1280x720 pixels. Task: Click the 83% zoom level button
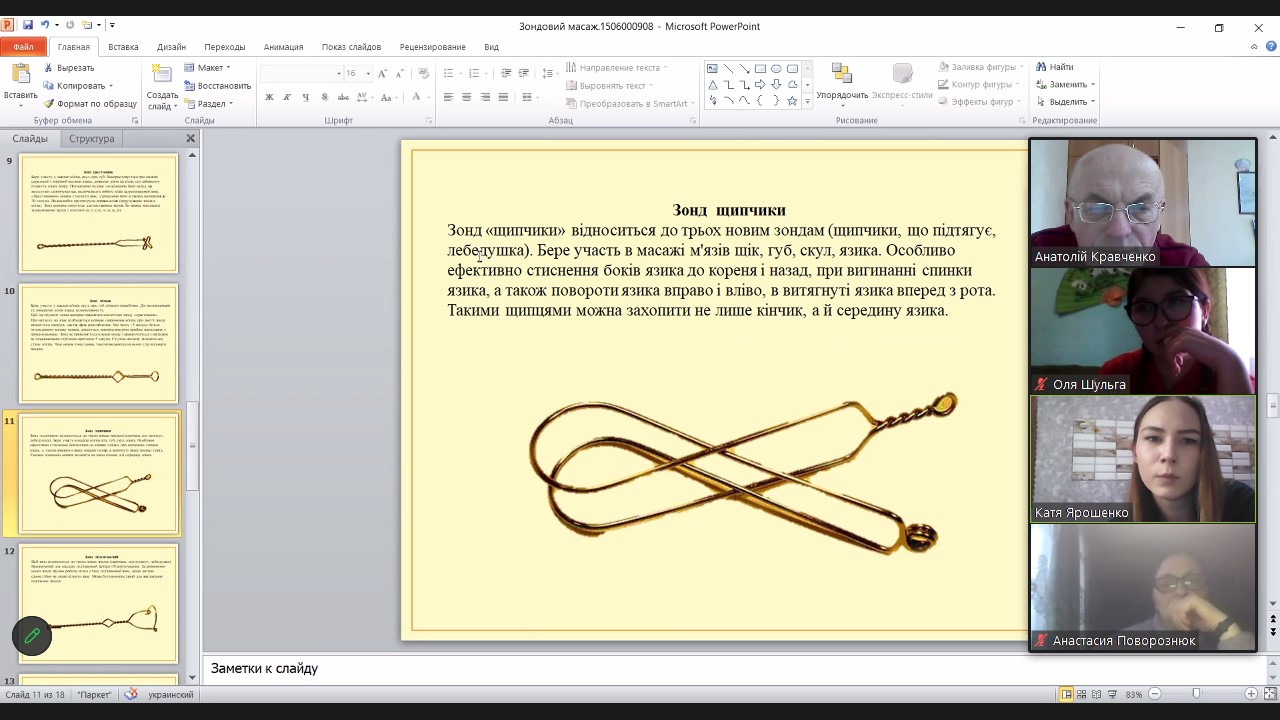1134,694
